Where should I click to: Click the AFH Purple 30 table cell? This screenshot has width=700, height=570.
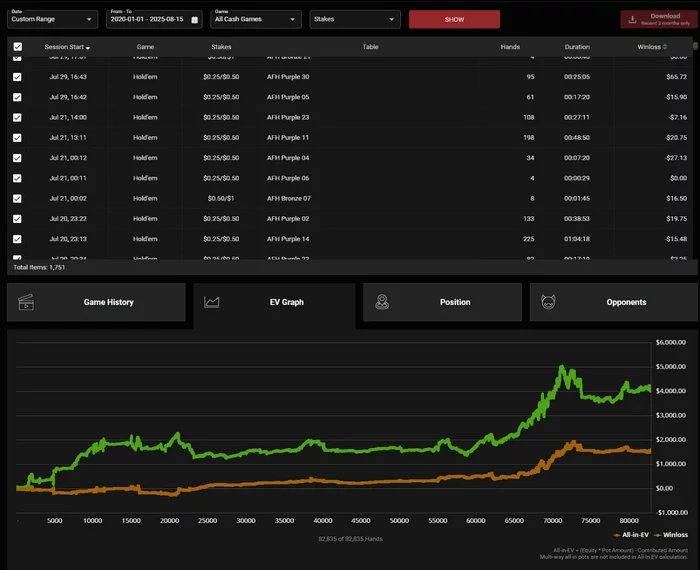pos(288,77)
